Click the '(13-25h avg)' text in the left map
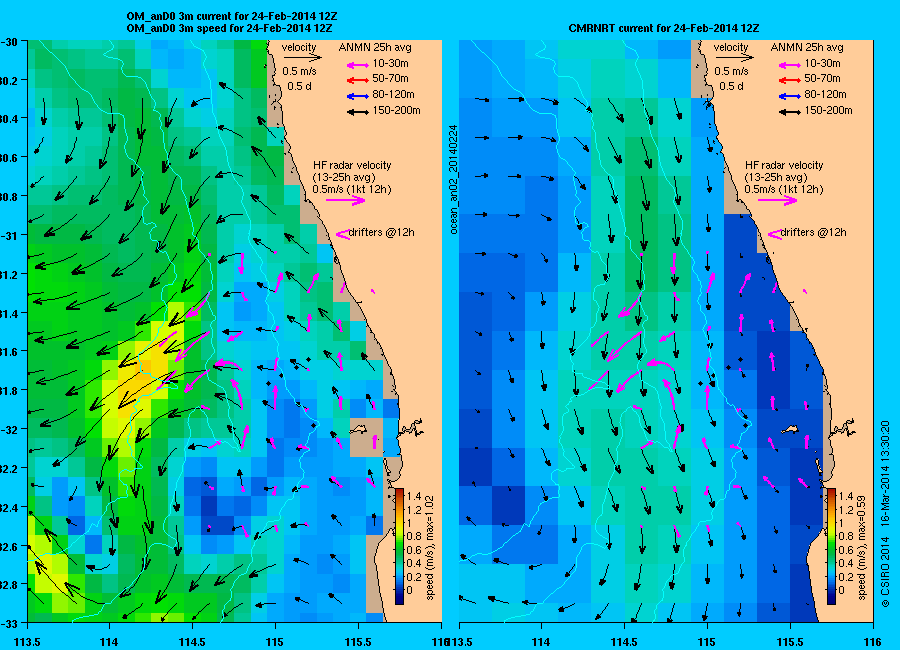Image resolution: width=900 pixels, height=650 pixels. (344, 177)
